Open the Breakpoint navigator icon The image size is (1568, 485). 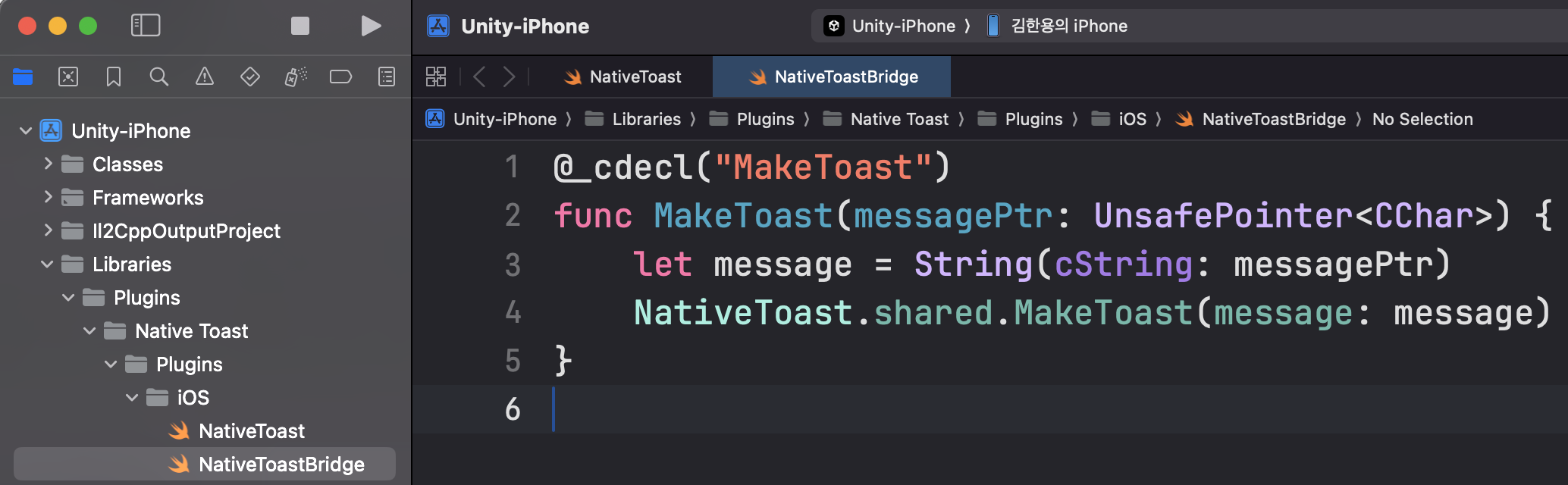click(x=341, y=77)
